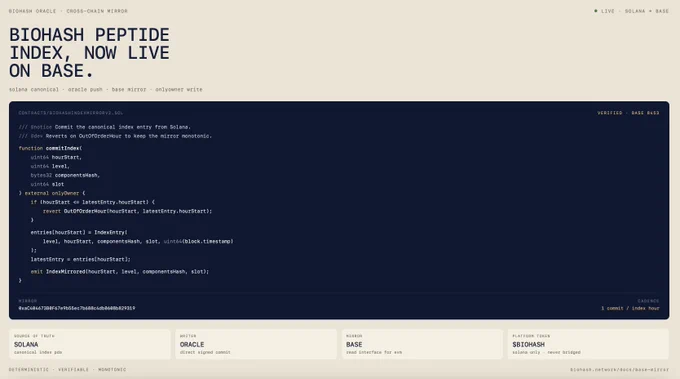
Task: Click the "external onlyOwner" modifier line
Action: pos(52,193)
